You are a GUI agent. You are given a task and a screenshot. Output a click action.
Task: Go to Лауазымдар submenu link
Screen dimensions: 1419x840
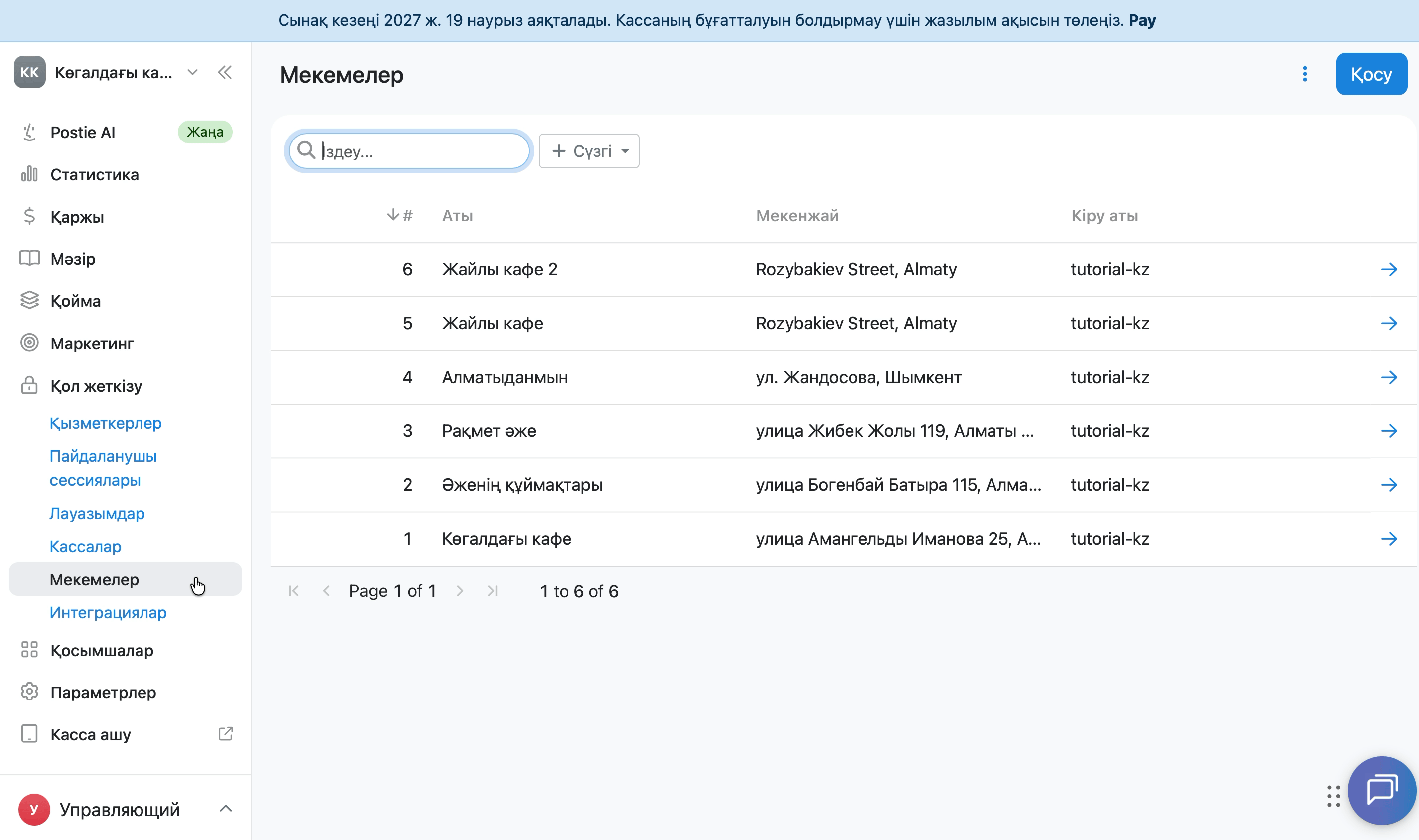[x=97, y=513]
